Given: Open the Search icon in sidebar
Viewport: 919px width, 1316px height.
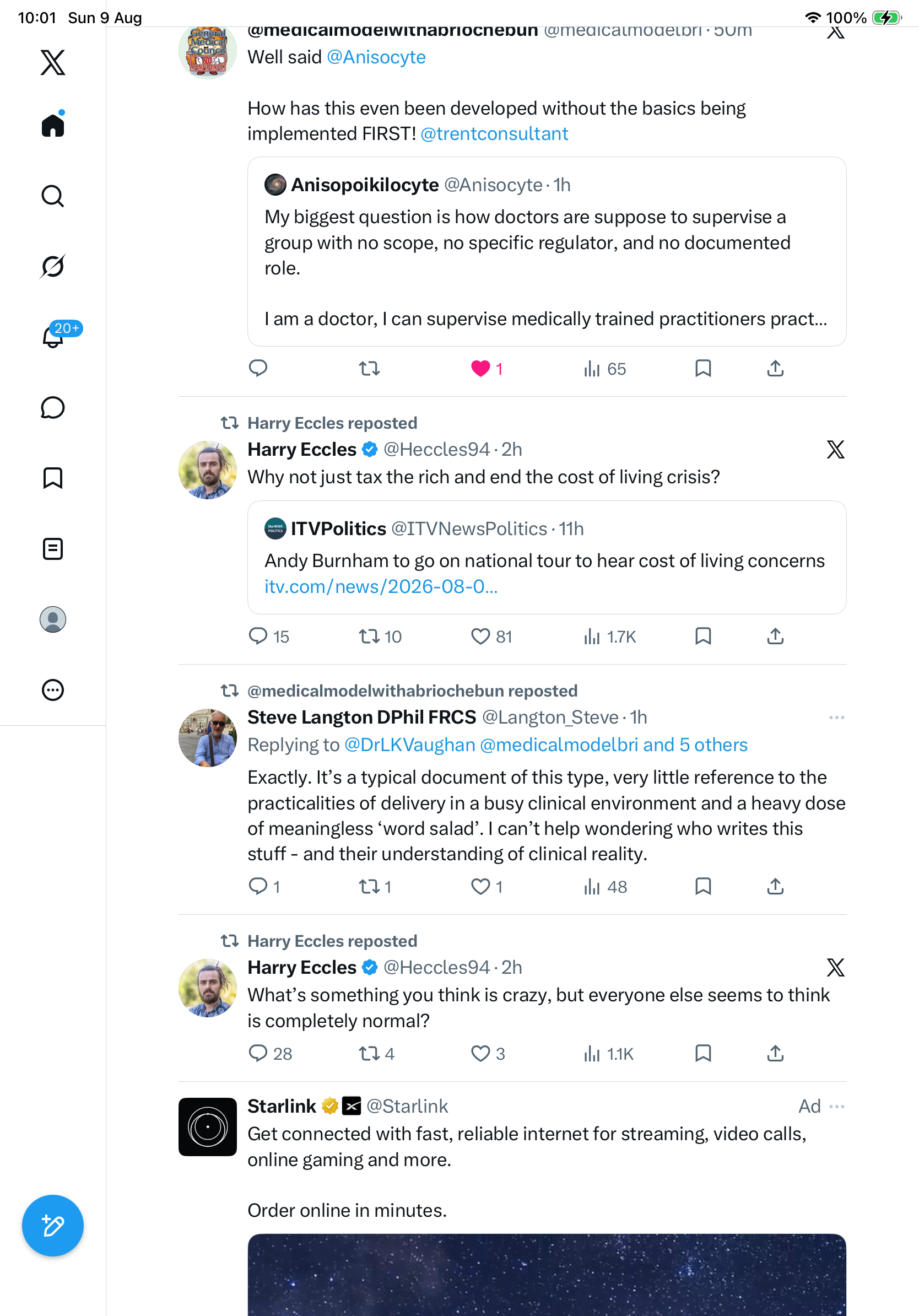Looking at the screenshot, I should pyautogui.click(x=53, y=196).
